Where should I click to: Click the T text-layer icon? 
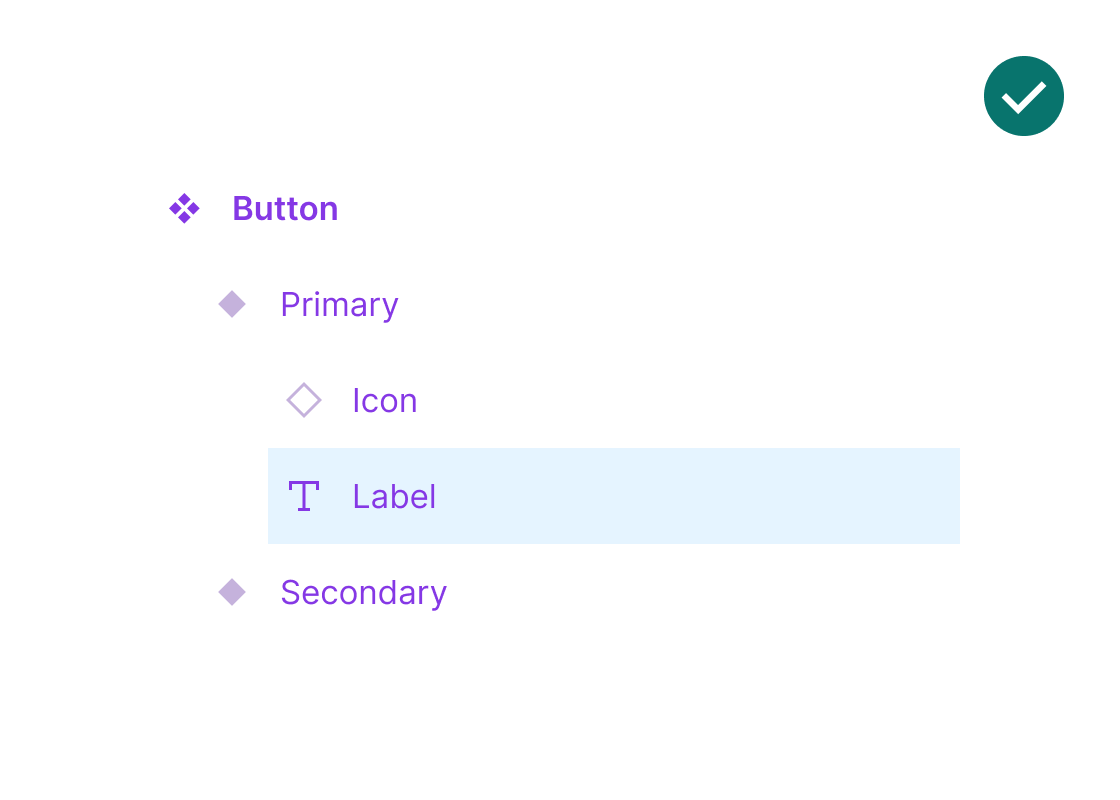coord(304,496)
